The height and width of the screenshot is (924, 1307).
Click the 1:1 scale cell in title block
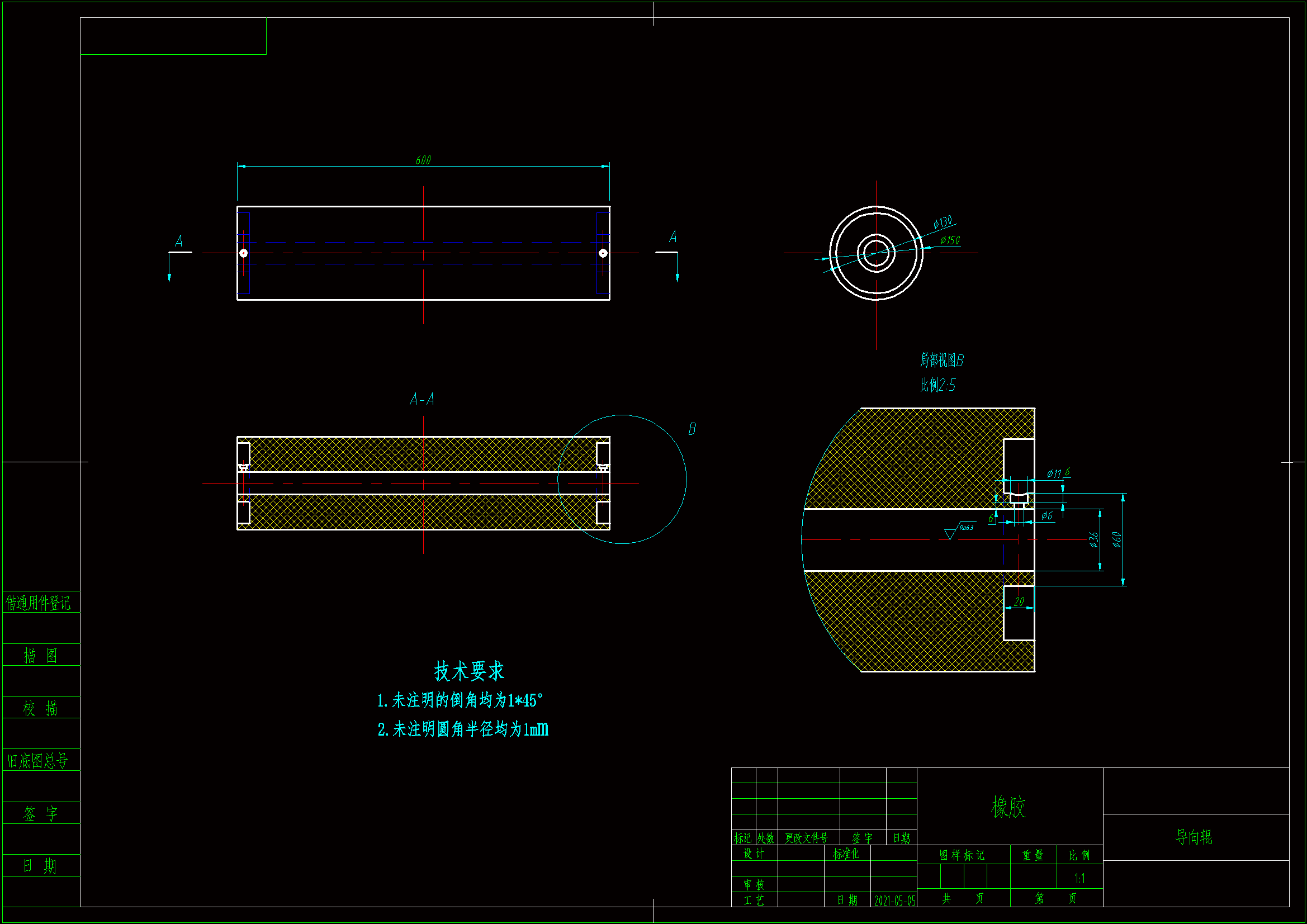pos(1079,879)
